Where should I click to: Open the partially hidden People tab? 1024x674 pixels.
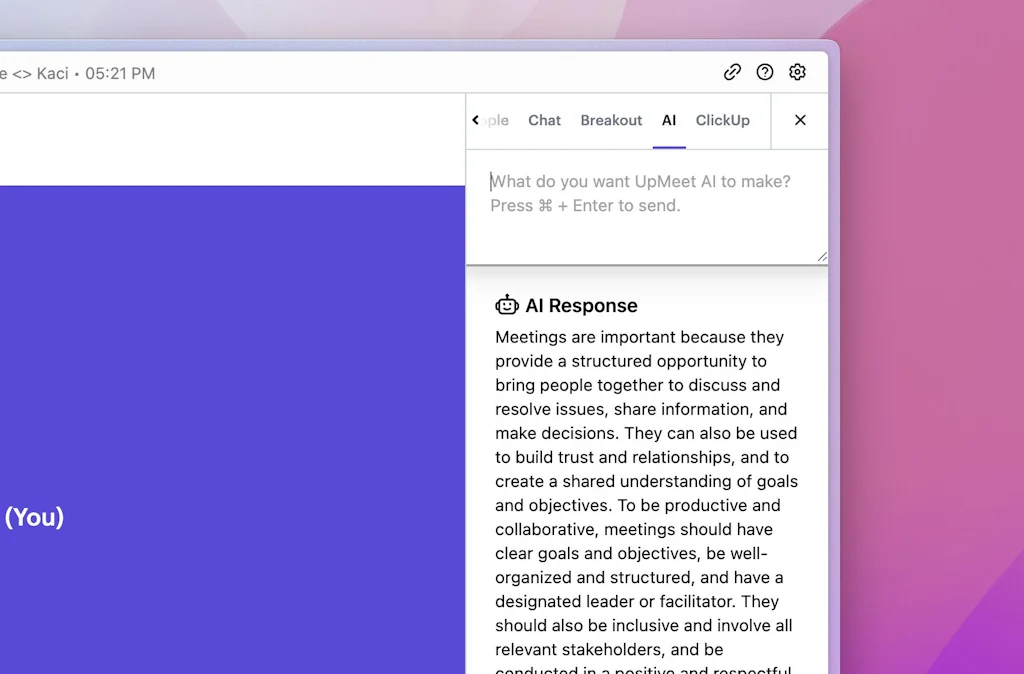click(x=497, y=120)
